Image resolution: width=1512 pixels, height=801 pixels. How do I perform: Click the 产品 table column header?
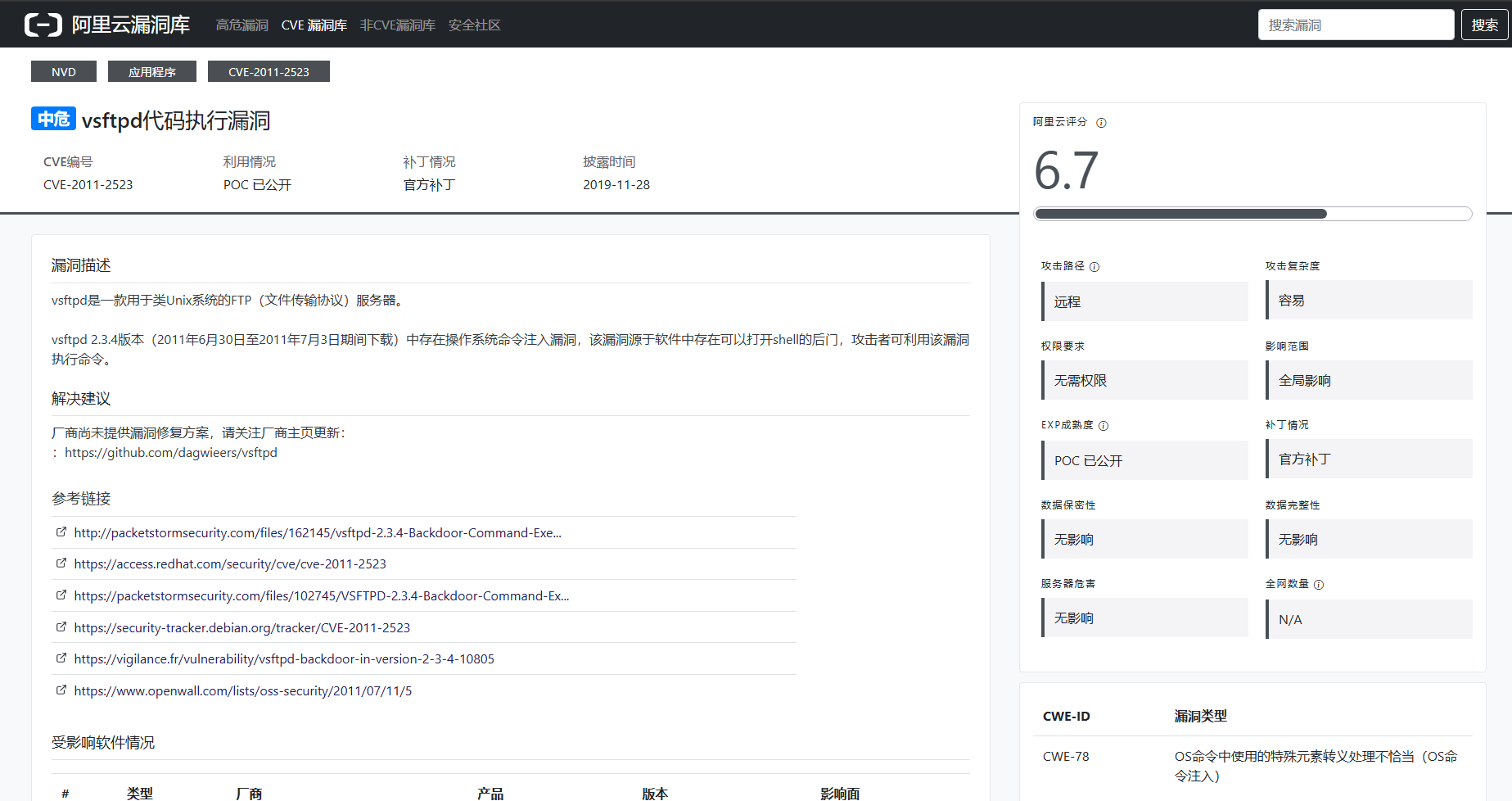click(x=490, y=794)
